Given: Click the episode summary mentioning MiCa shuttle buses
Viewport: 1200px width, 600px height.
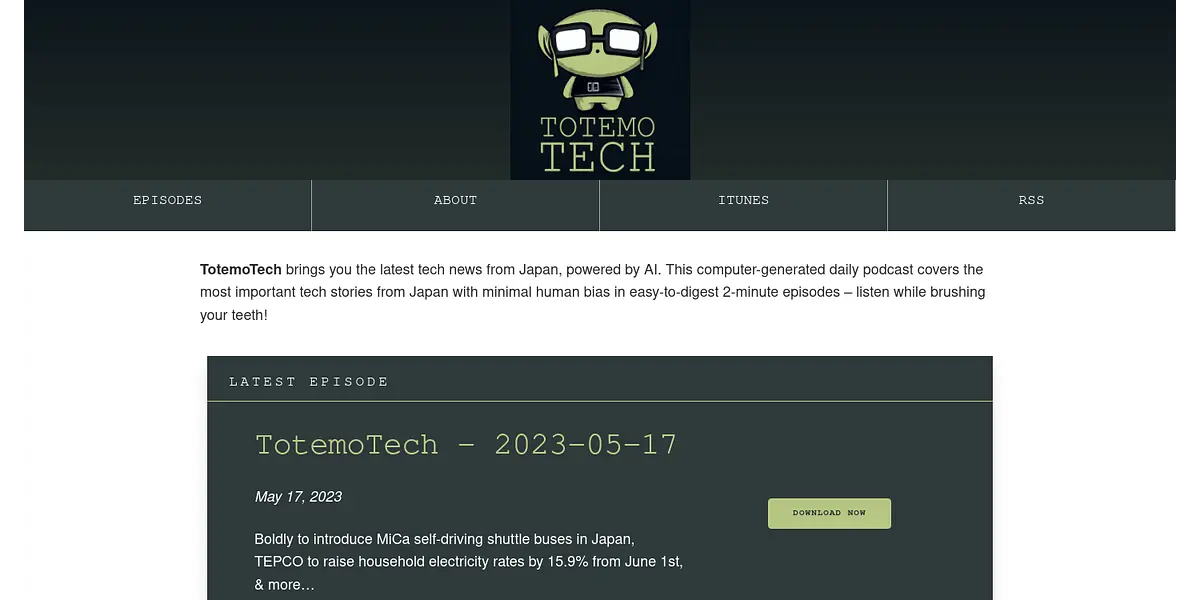Looking at the screenshot, I should pos(444,540).
